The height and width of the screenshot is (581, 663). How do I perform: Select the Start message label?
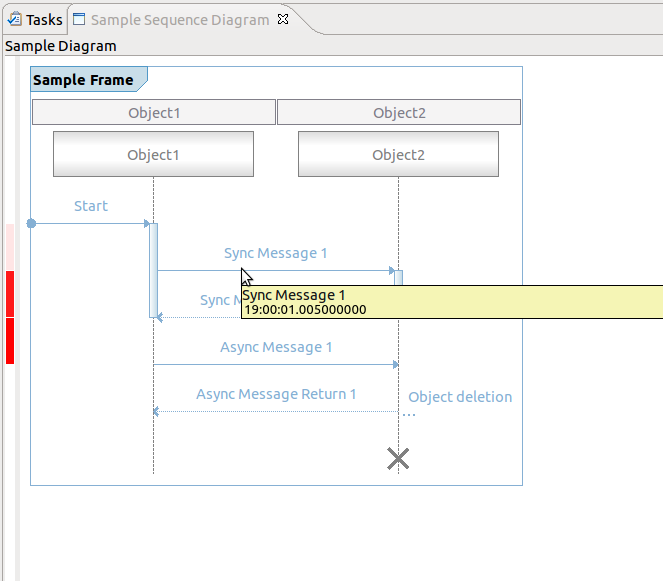(91, 206)
